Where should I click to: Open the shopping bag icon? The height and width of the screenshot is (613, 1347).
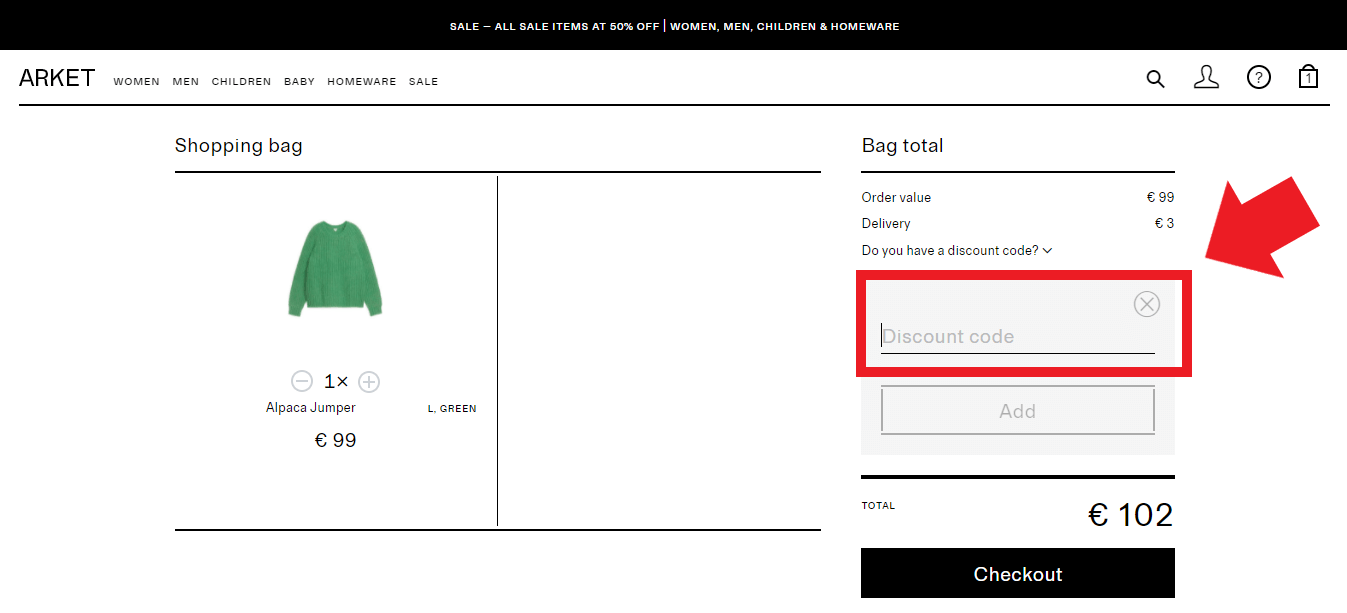pos(1308,77)
